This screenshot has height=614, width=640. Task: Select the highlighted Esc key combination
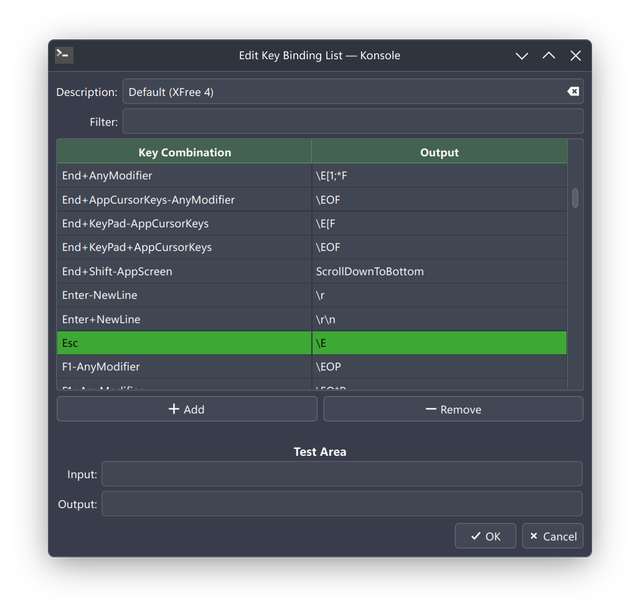pos(184,343)
